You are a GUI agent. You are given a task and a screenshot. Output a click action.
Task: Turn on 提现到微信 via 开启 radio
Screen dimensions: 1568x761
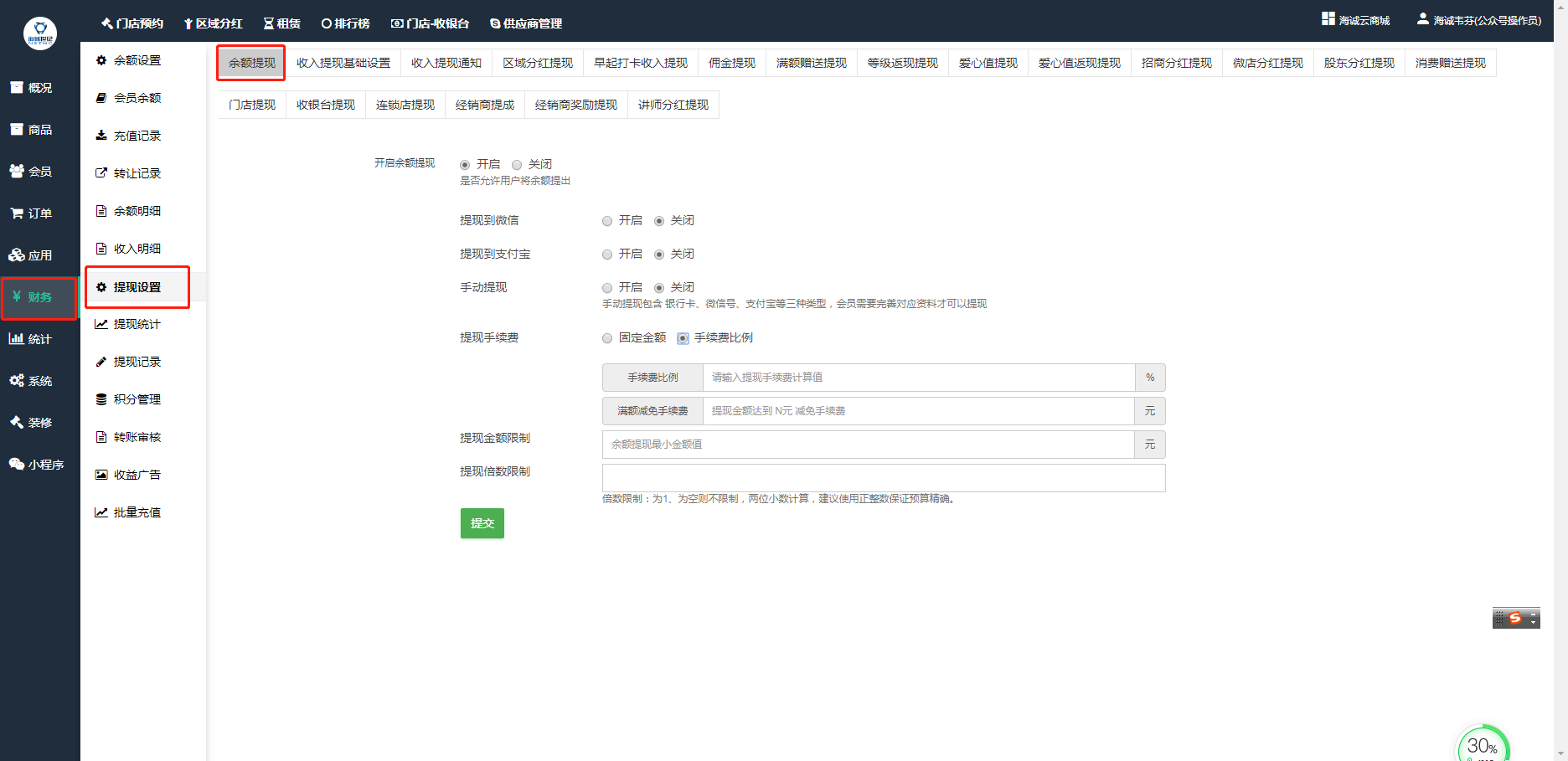(607, 221)
